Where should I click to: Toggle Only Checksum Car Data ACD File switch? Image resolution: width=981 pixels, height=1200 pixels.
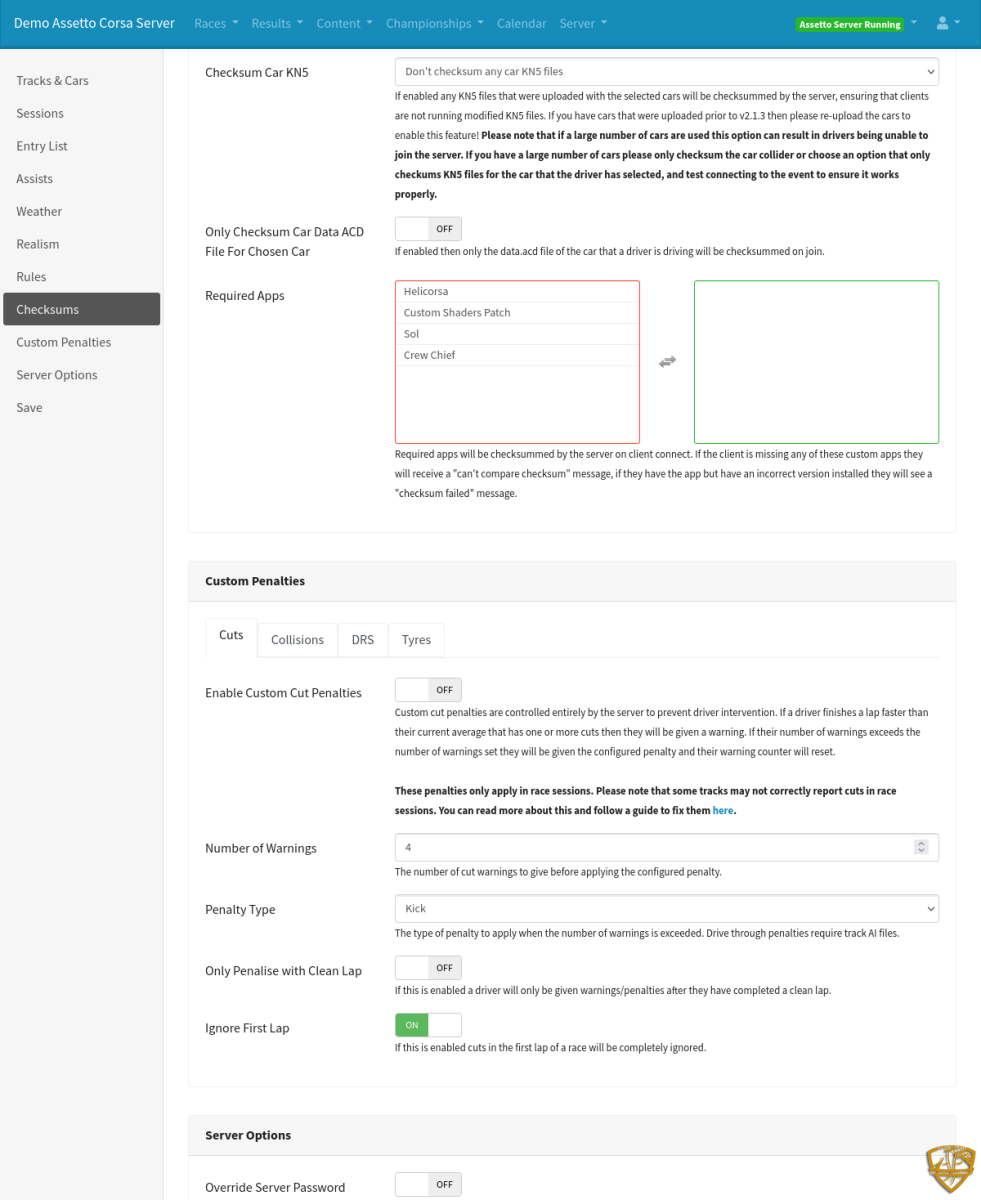(428, 229)
